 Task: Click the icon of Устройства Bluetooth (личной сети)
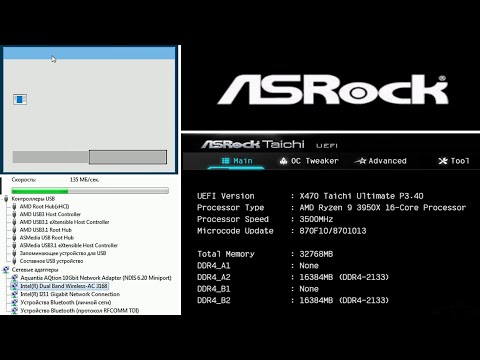point(14,302)
